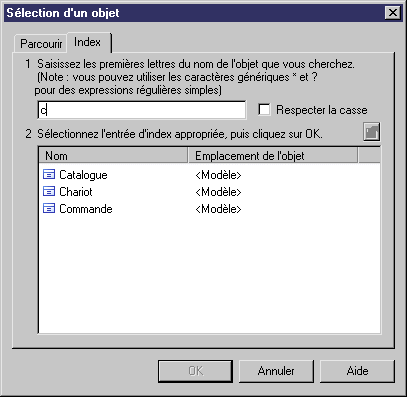The height and width of the screenshot is (397, 407).
Task: Click the Commande class icon
Action: [49, 208]
